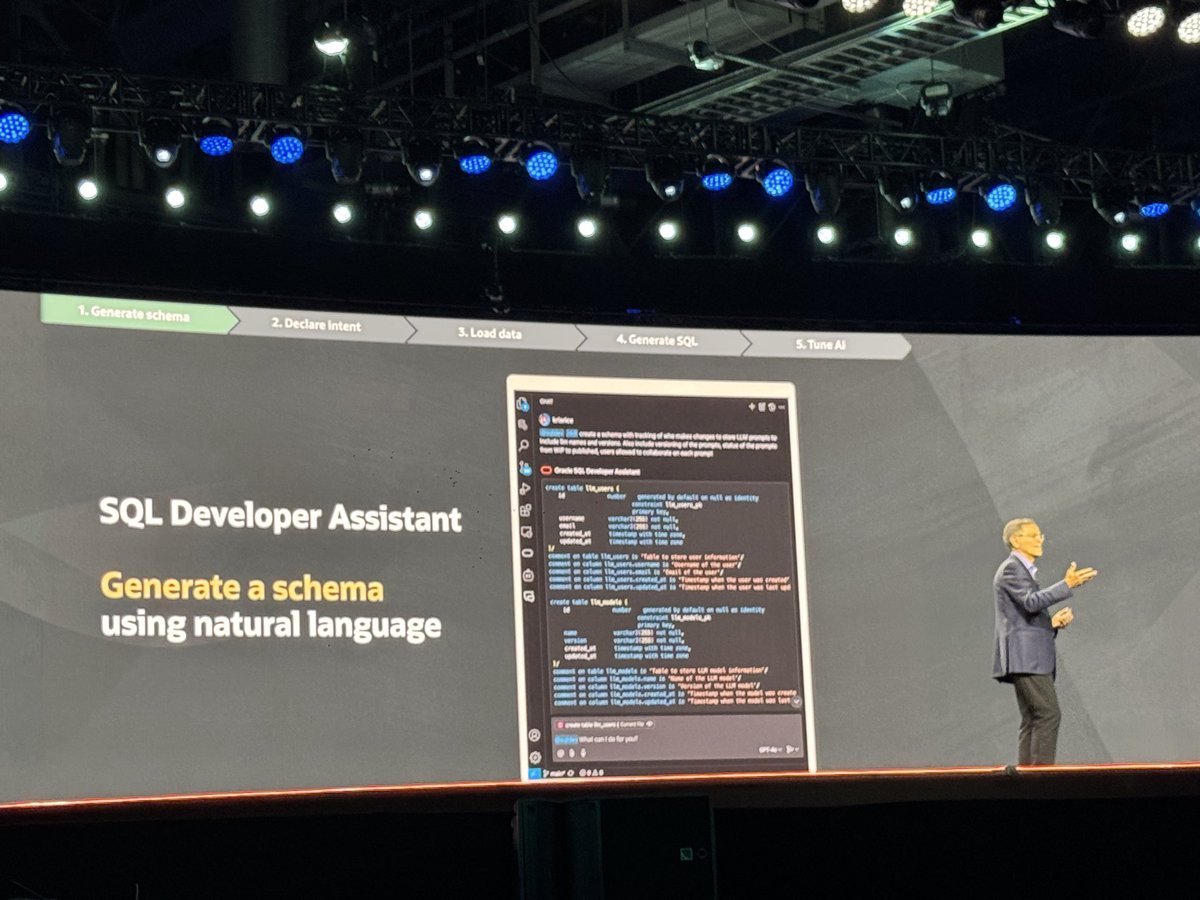Open the highlighted blue database icon in the activity bar
1200x900 pixels.
[524, 469]
